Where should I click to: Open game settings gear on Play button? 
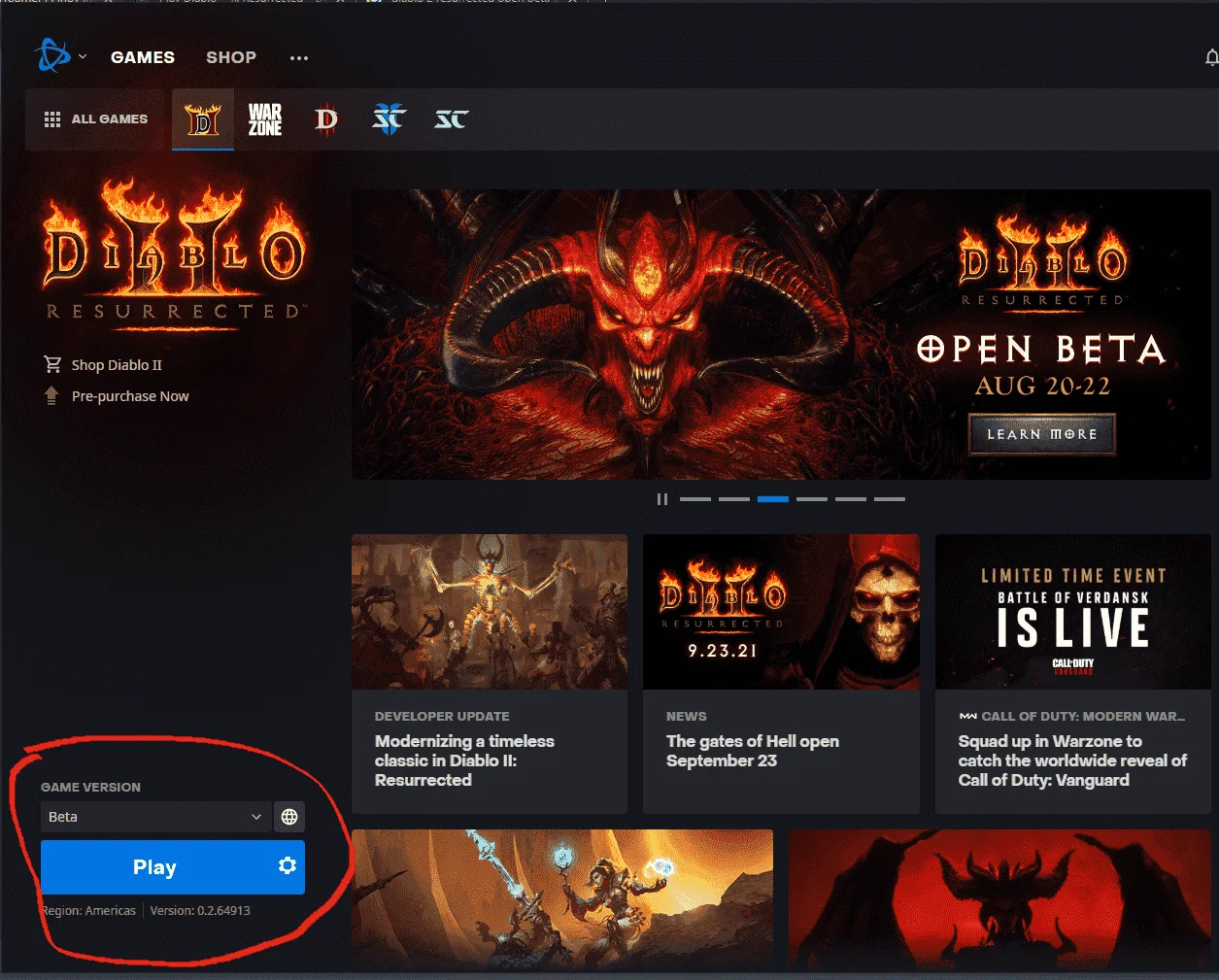tap(288, 865)
